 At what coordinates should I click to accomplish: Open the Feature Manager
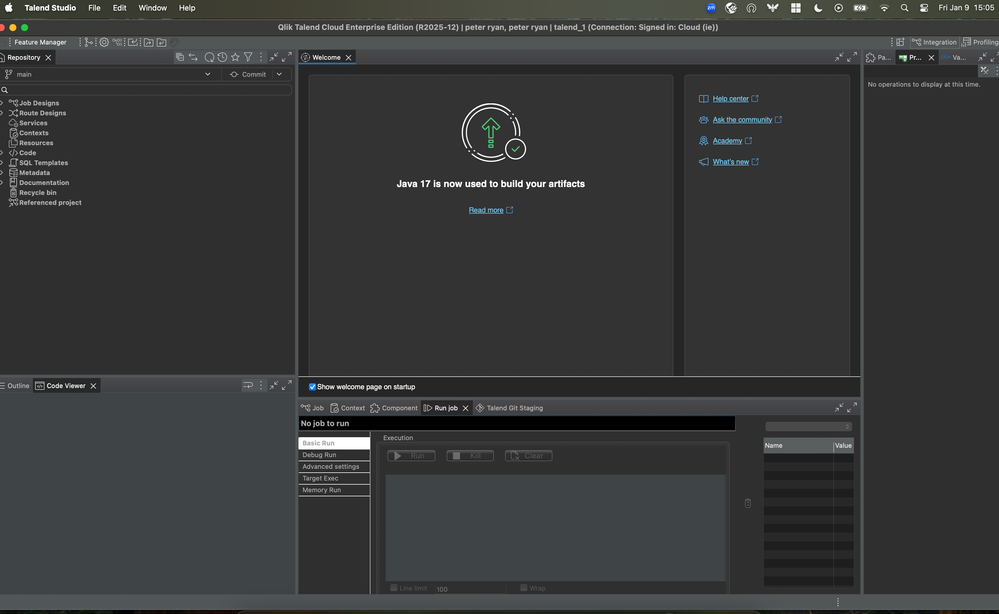coord(40,42)
